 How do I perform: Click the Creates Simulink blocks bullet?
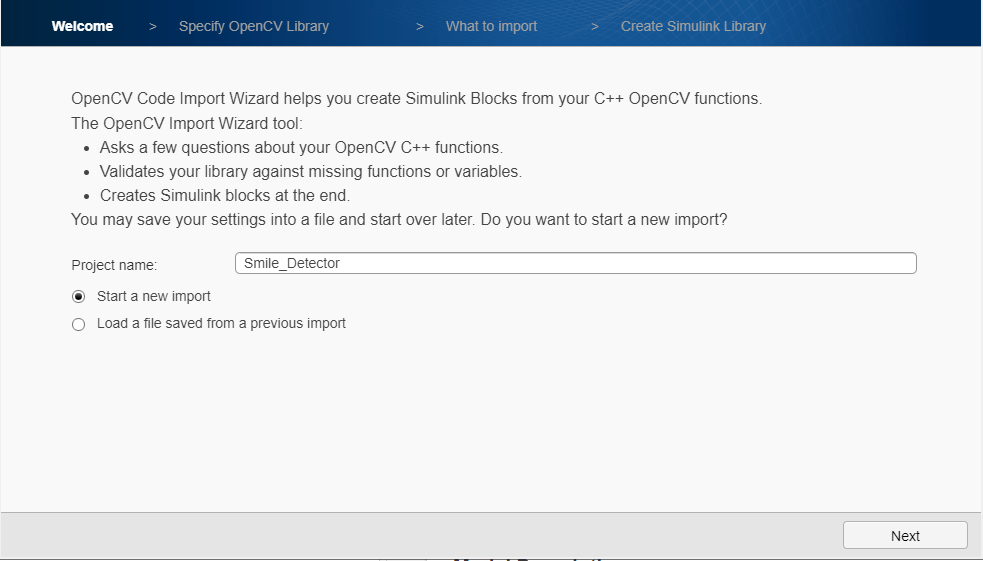click(x=224, y=196)
